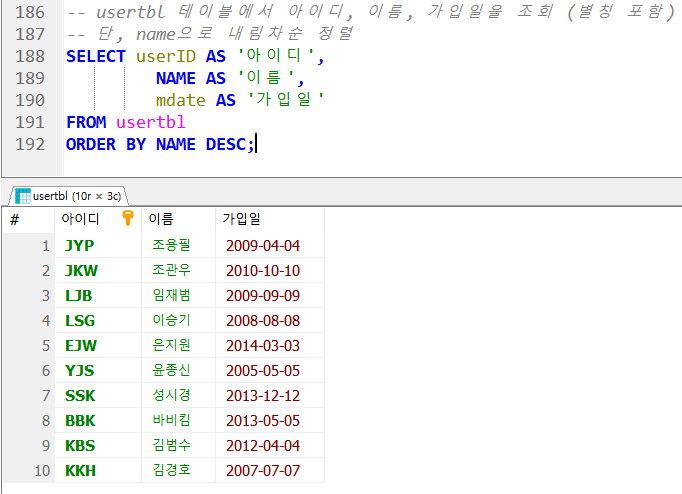Select the BBK cell
This screenshot has height=494, width=682.
click(98, 421)
